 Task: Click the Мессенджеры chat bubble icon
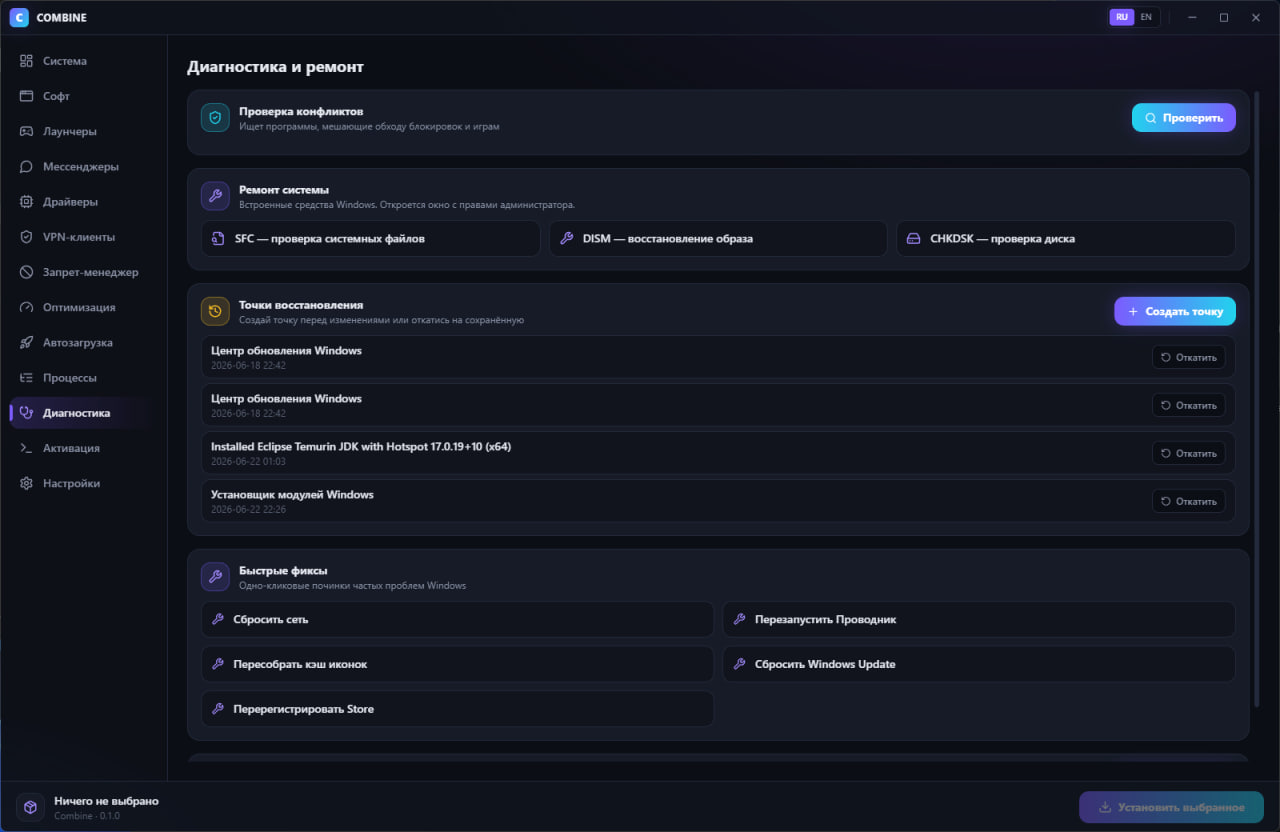tap(26, 167)
